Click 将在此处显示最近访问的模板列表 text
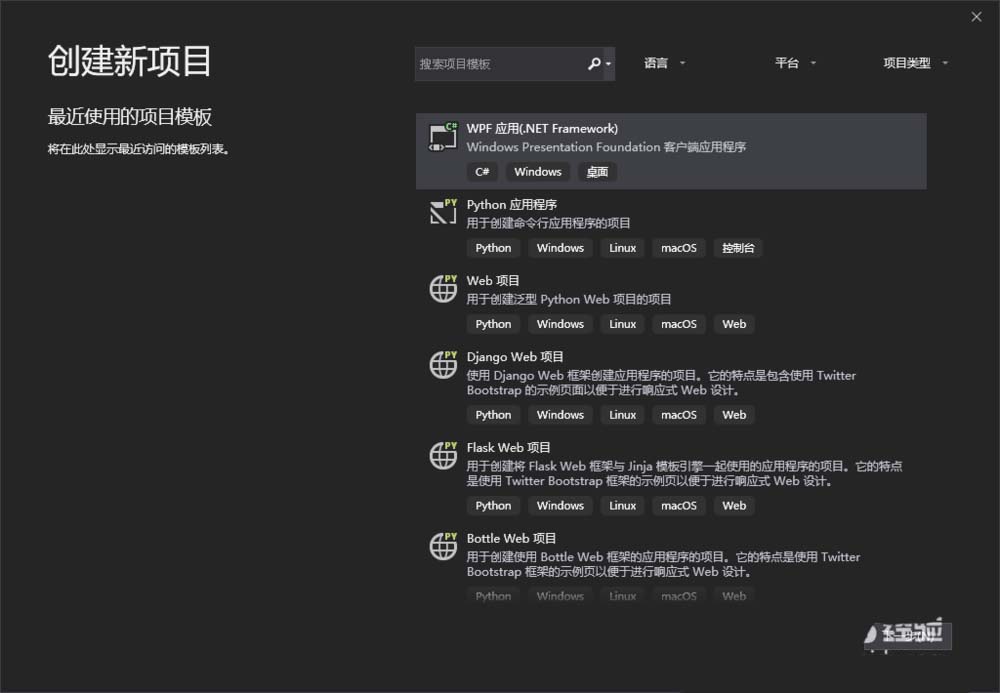 click(138, 149)
